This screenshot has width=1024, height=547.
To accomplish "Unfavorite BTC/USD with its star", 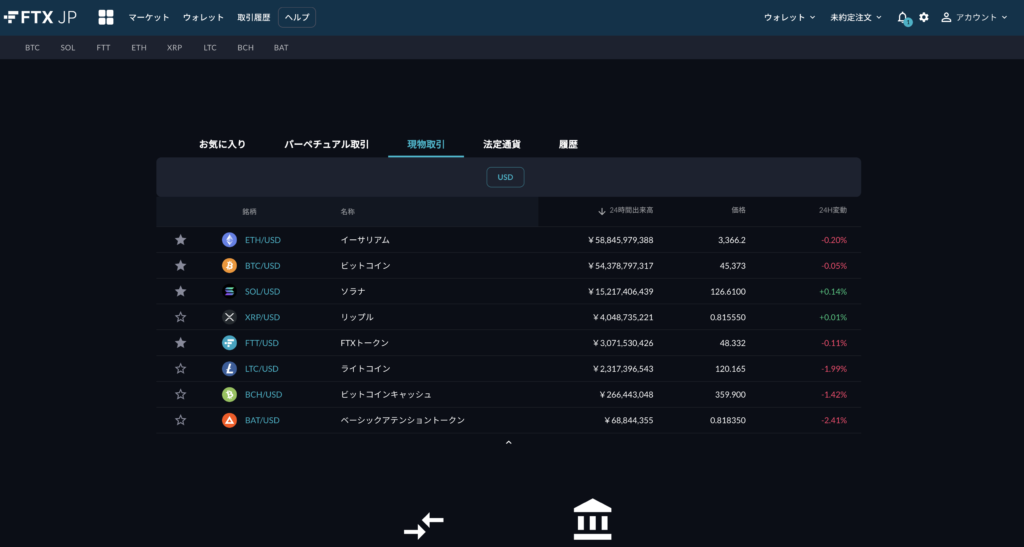I will point(181,266).
